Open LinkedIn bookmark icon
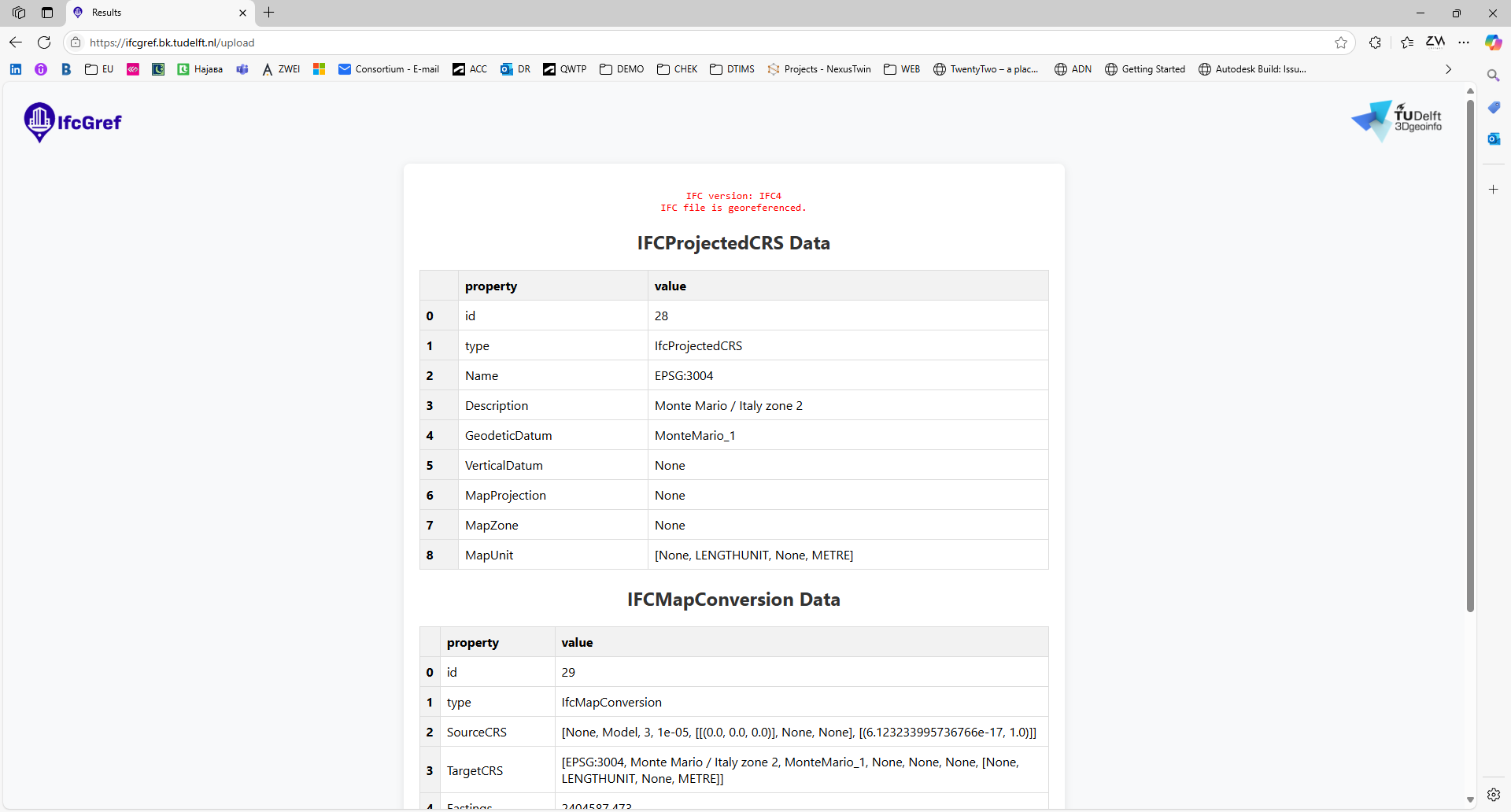Screen dimensions: 1511x812 (x=16, y=69)
